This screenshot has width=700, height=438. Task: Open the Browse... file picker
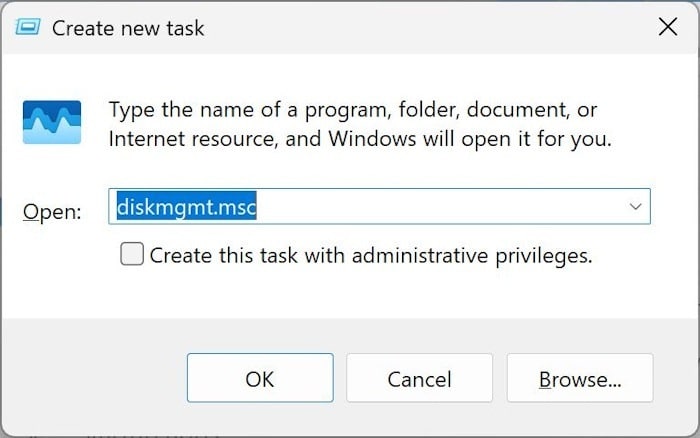tap(579, 379)
